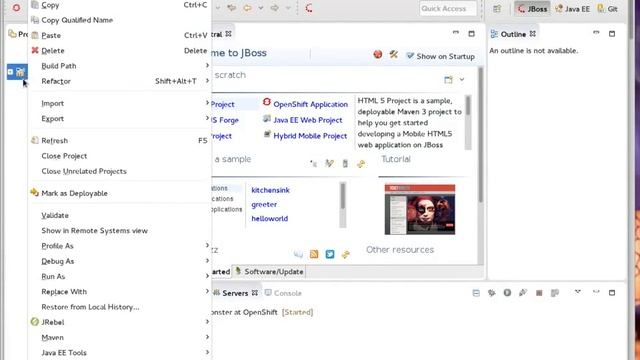Switch to the Software/Update tab
The image size is (640, 360).
click(269, 271)
